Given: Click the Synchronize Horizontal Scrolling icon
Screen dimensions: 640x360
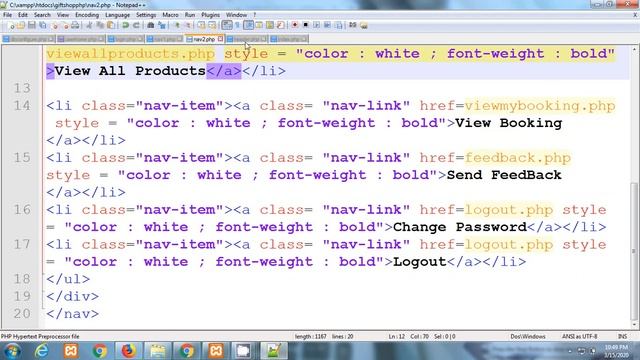Looking at the screenshot, I should (212, 25).
